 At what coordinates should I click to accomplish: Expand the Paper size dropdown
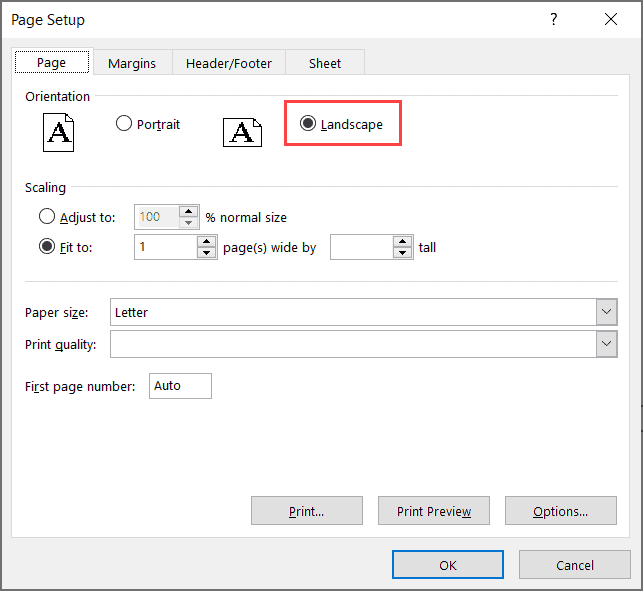(606, 312)
